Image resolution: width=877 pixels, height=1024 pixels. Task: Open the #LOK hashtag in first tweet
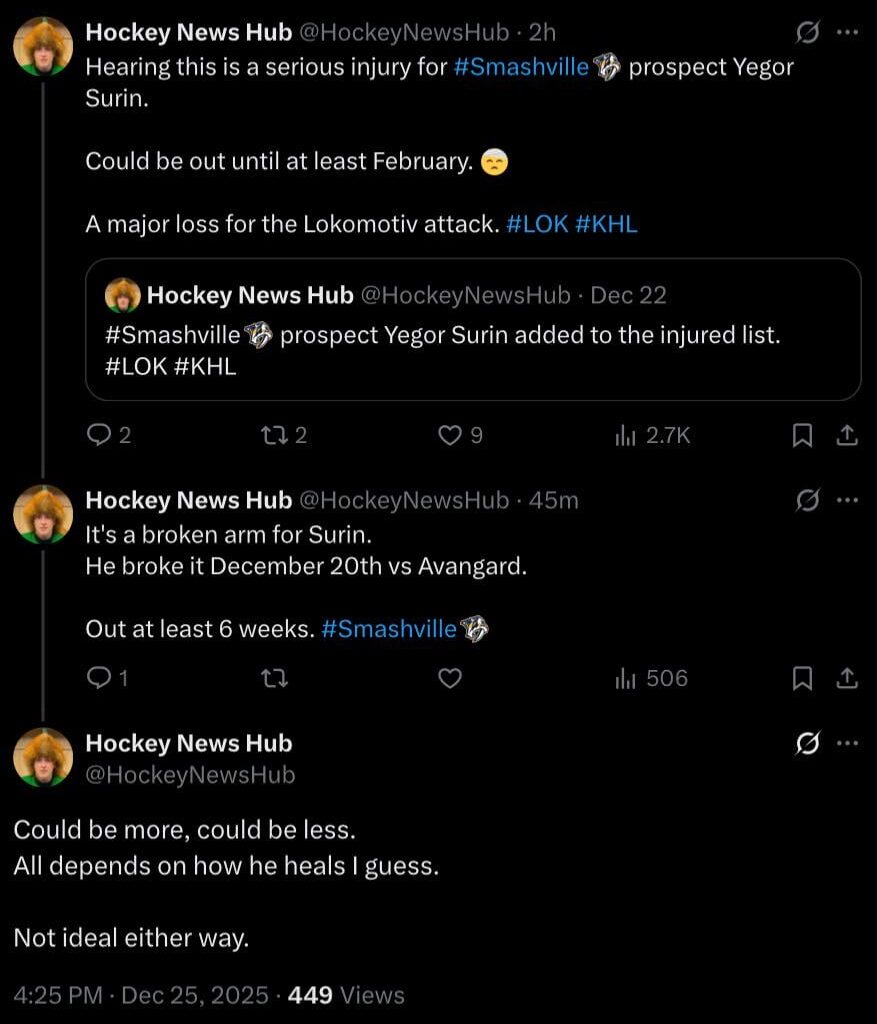click(538, 225)
